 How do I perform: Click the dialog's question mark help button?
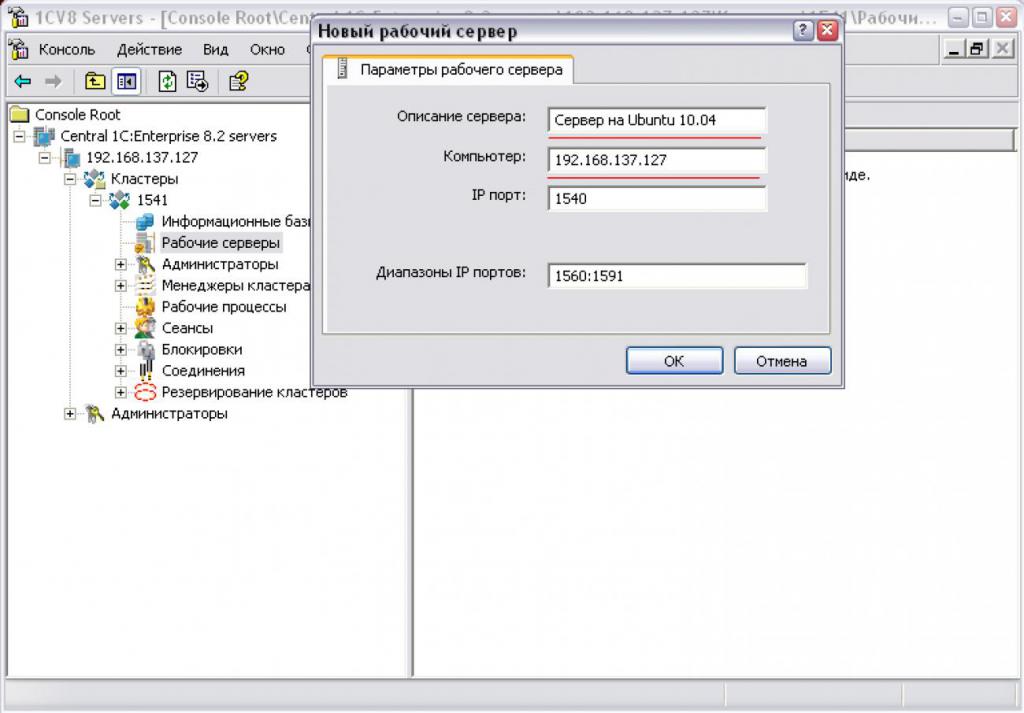(803, 30)
